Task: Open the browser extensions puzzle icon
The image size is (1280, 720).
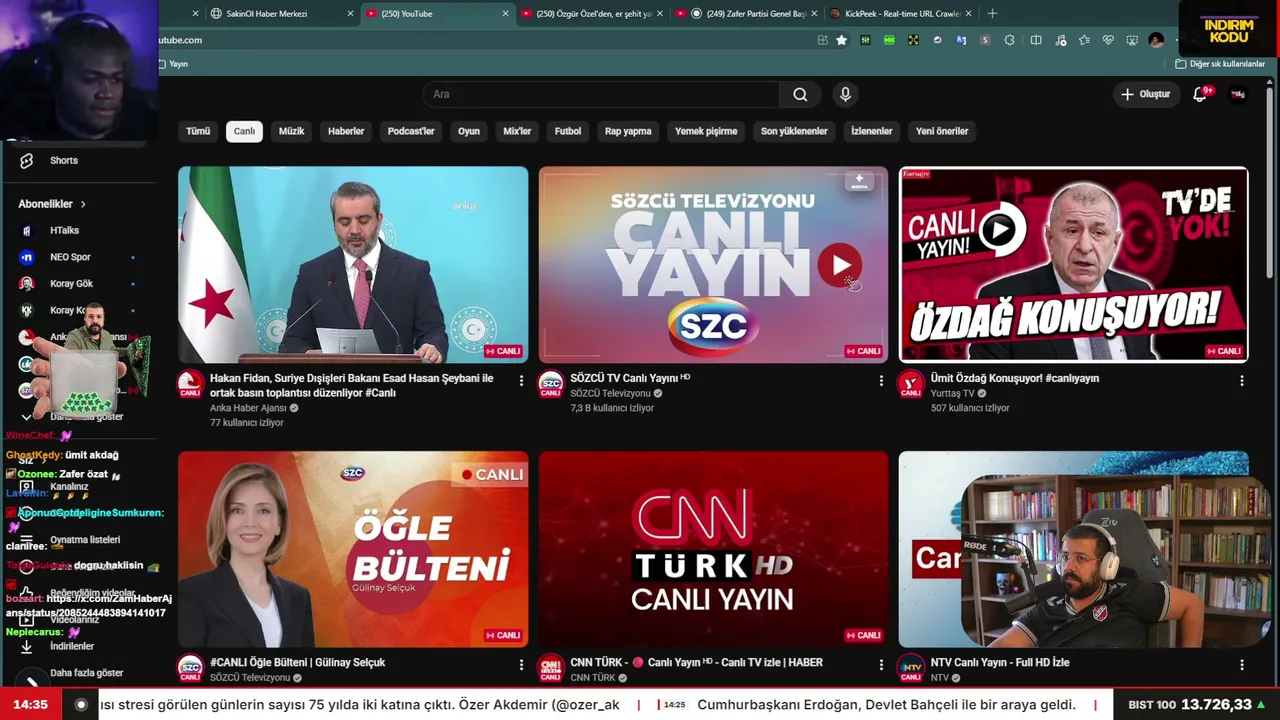Action: (x=1009, y=40)
